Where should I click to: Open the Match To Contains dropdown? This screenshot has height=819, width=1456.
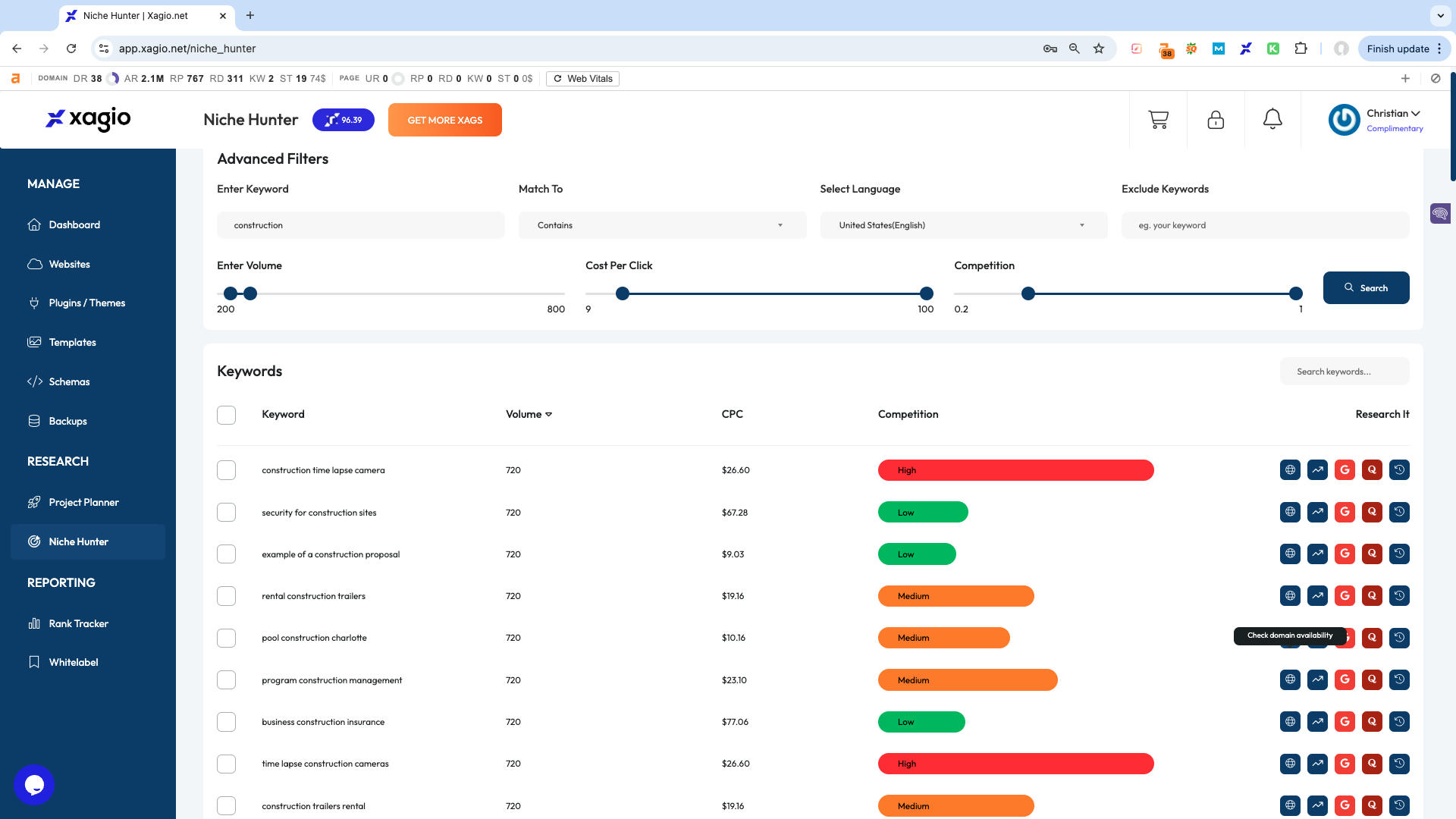tap(662, 225)
